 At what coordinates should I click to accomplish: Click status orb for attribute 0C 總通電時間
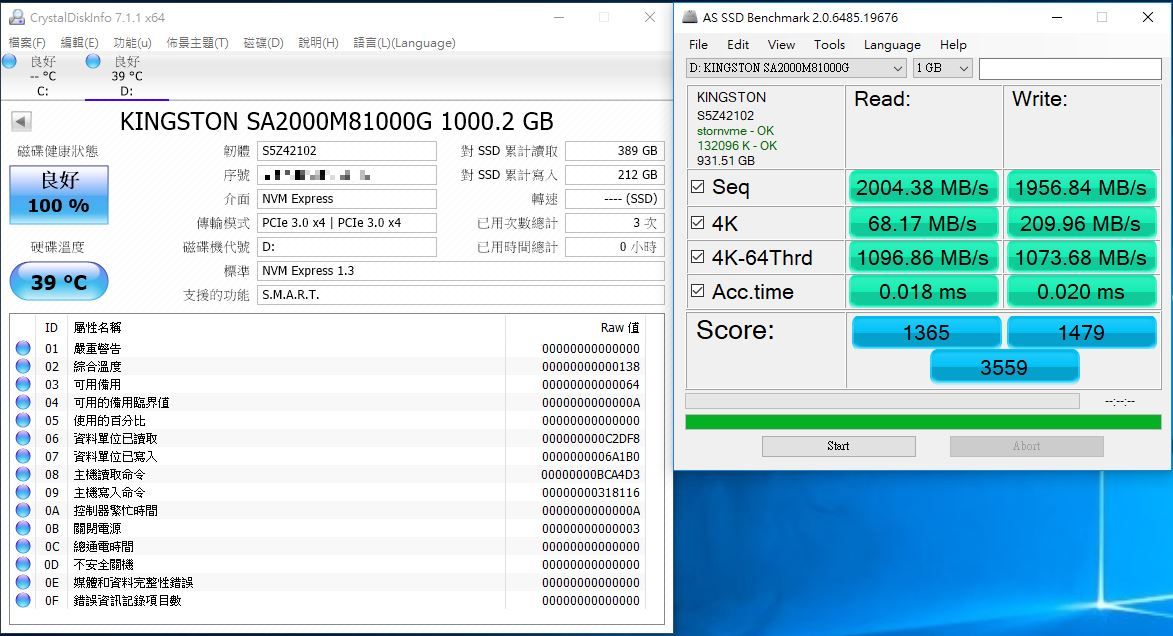point(23,545)
